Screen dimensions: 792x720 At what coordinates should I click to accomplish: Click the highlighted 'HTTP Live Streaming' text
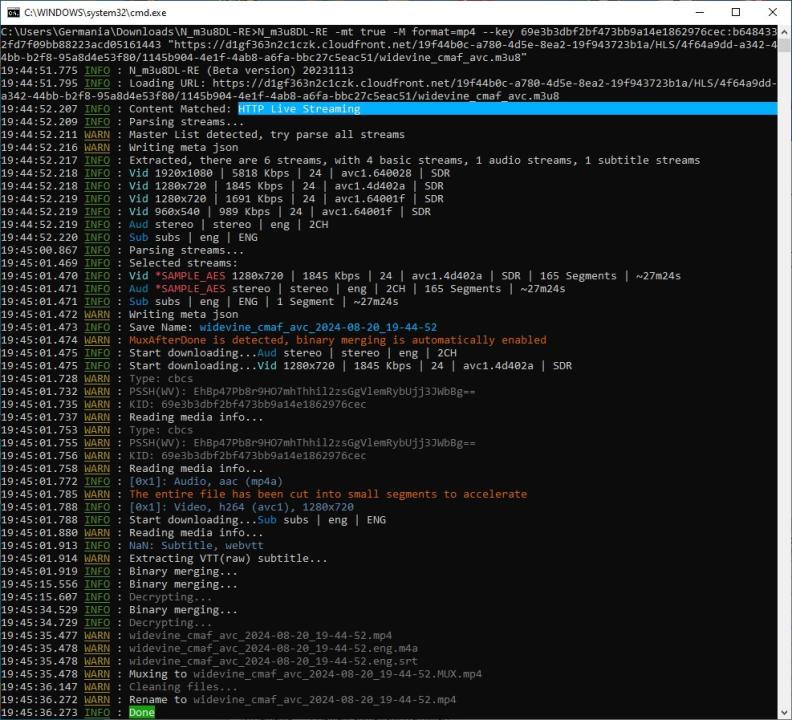coord(298,109)
